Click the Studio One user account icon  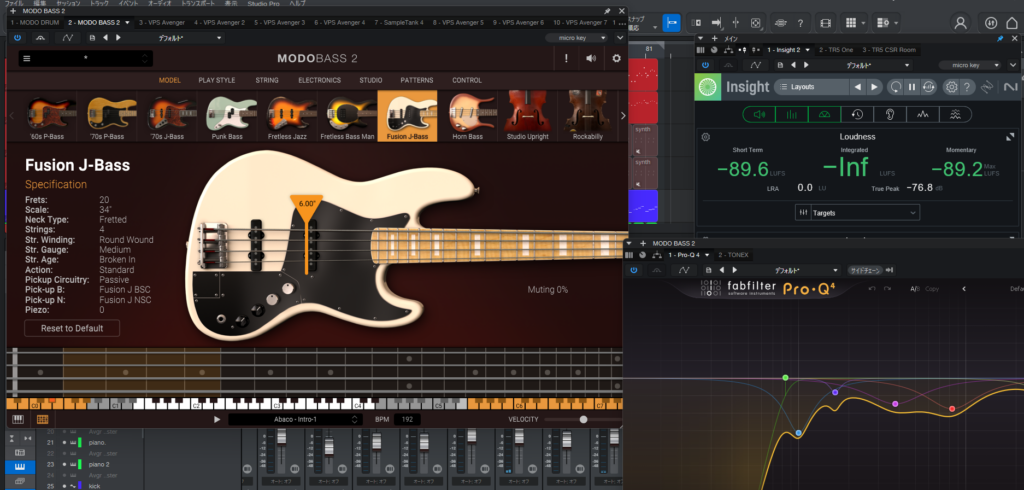961,23
